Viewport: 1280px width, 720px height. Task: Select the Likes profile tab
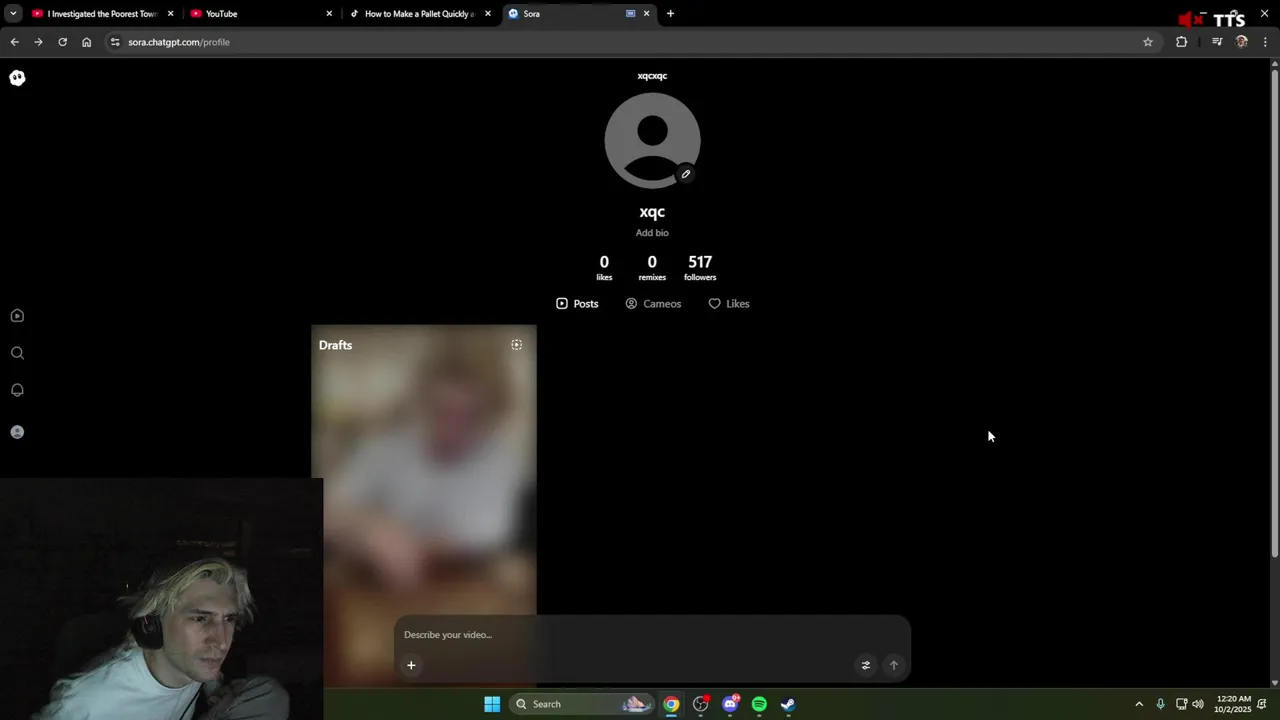point(729,304)
